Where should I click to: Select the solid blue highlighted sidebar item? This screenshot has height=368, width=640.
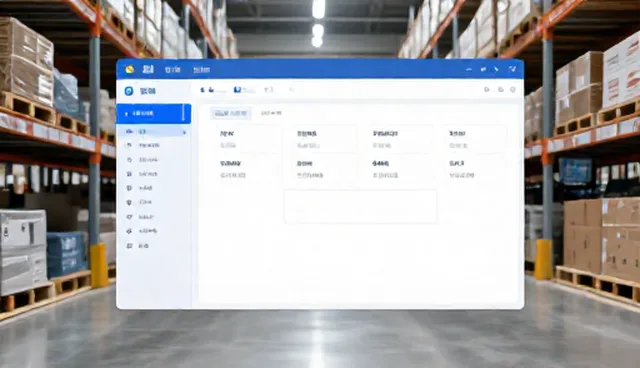point(153,113)
